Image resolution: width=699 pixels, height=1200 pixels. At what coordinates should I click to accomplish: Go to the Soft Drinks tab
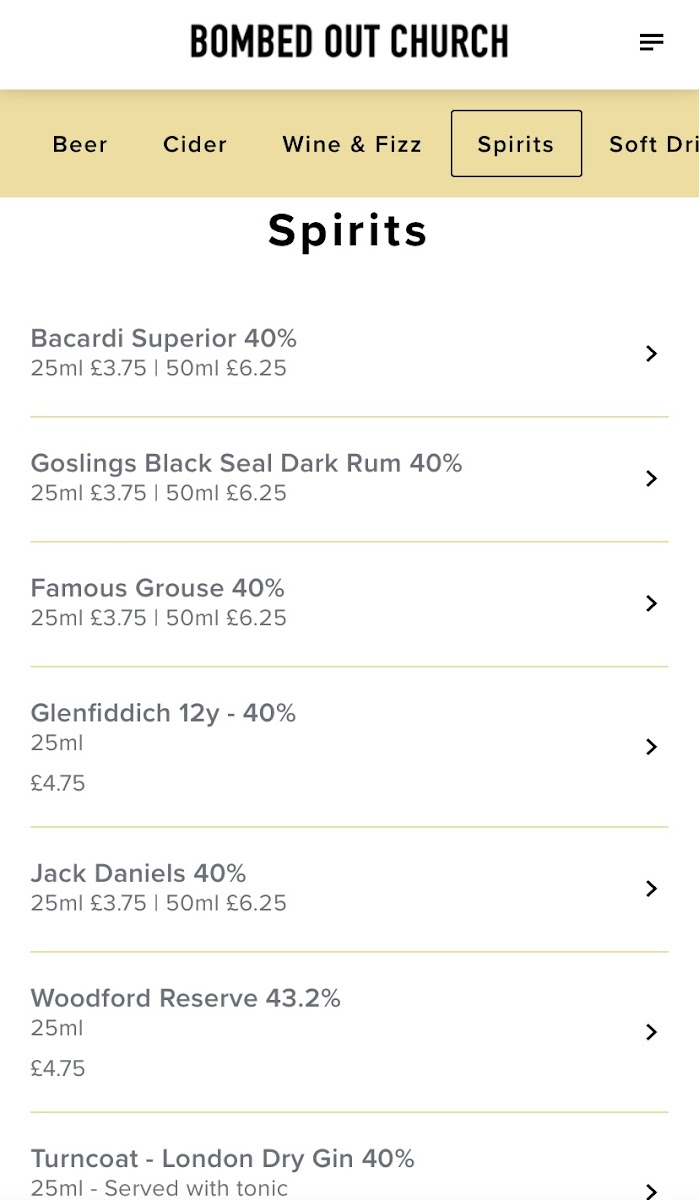(x=652, y=144)
